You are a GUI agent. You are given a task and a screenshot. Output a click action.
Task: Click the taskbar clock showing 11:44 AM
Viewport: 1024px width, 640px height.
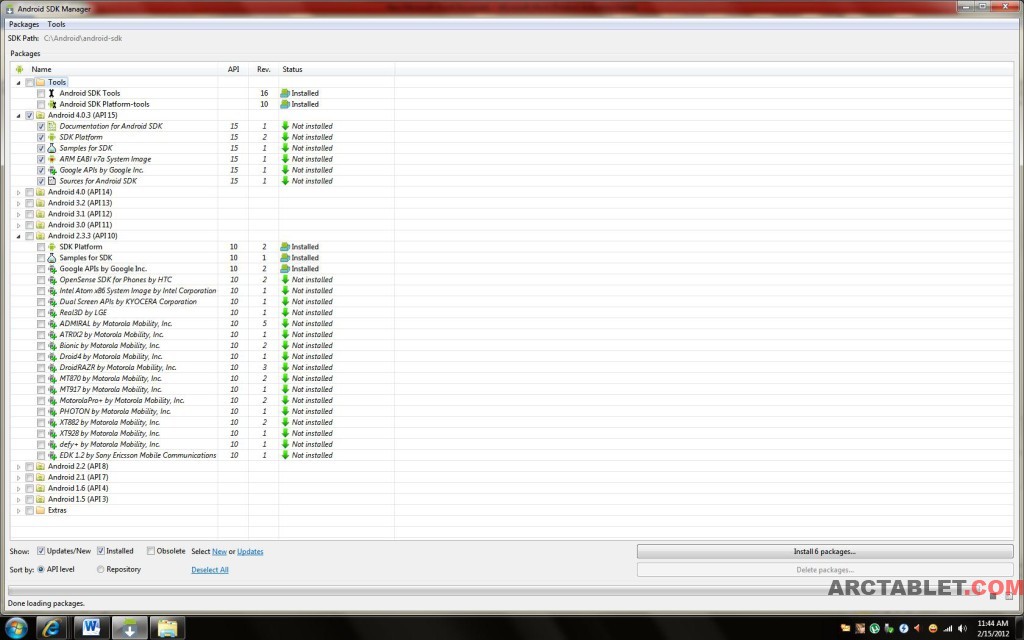coord(993,629)
